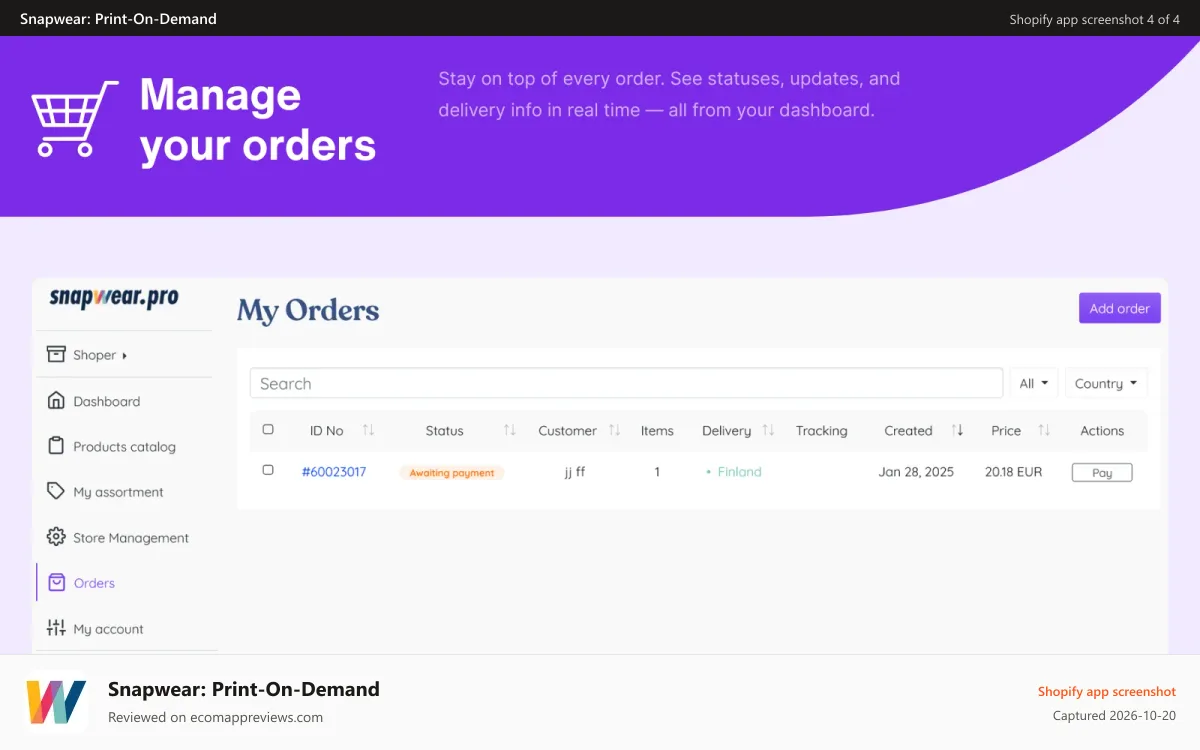Click the Items column header
This screenshot has height=750, width=1200.
(x=657, y=430)
